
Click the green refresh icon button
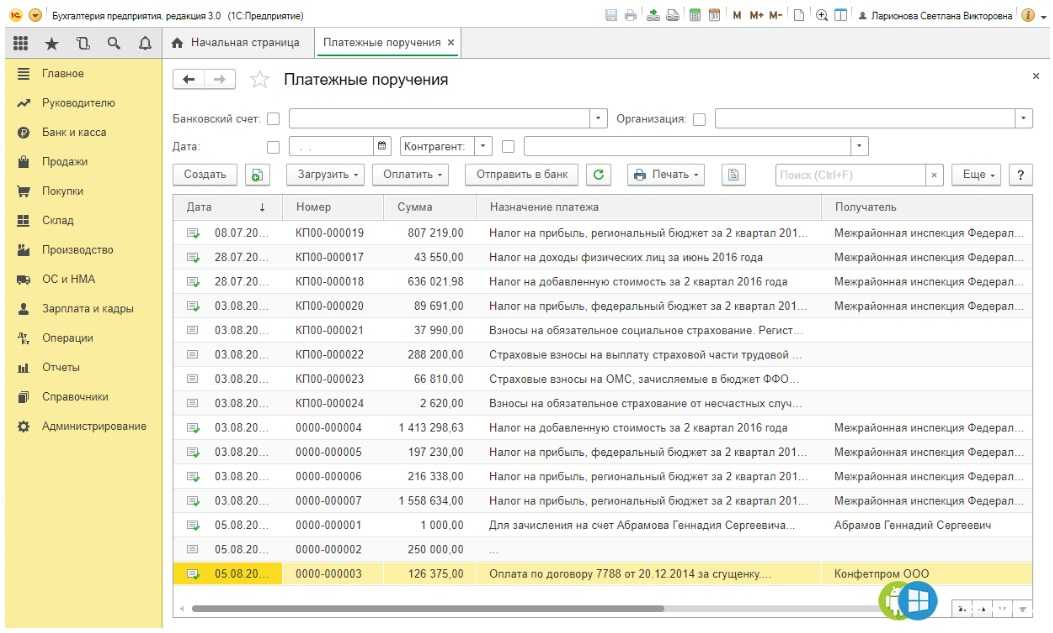[x=598, y=175]
